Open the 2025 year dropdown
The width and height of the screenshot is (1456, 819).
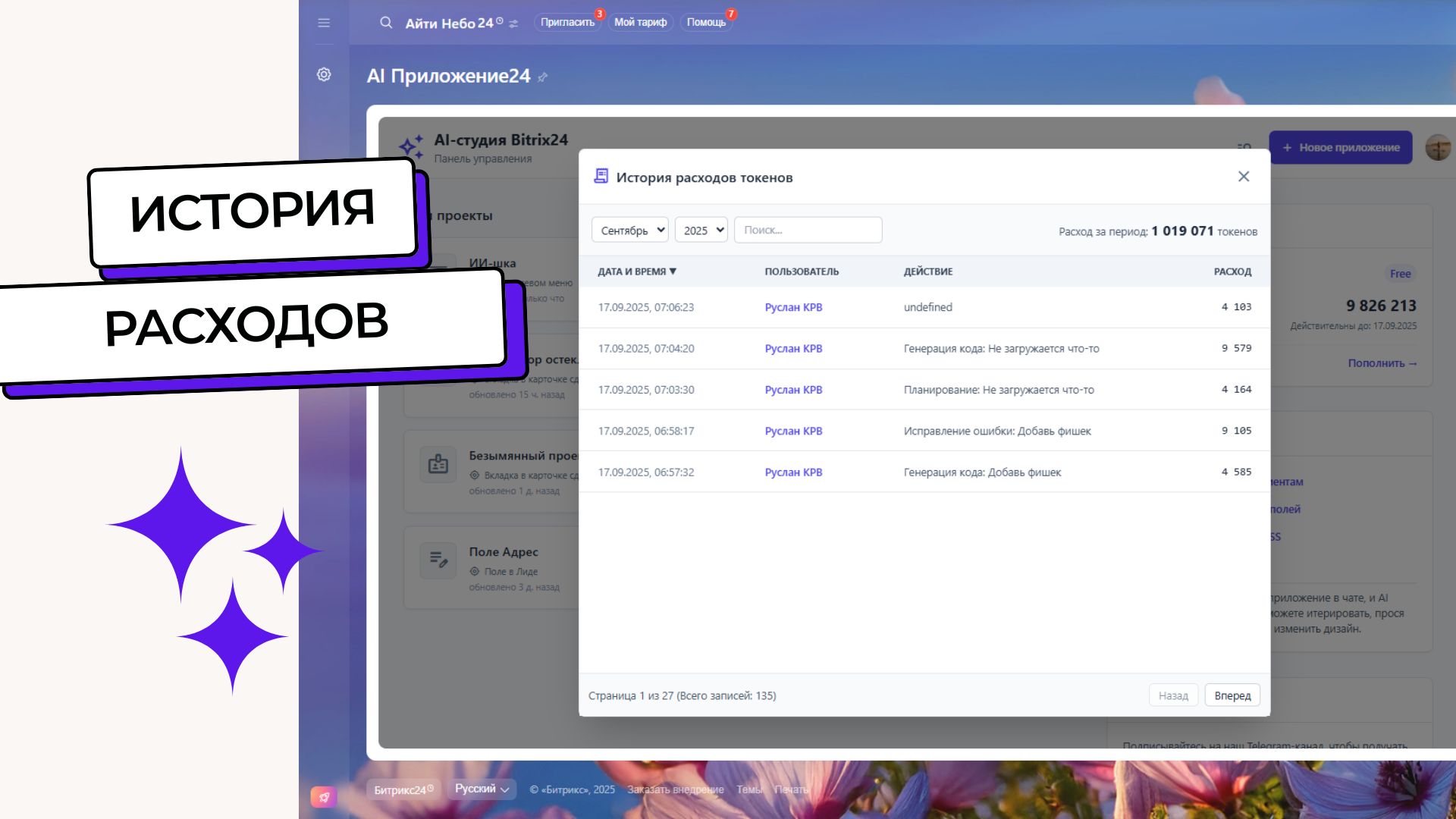[x=701, y=231]
